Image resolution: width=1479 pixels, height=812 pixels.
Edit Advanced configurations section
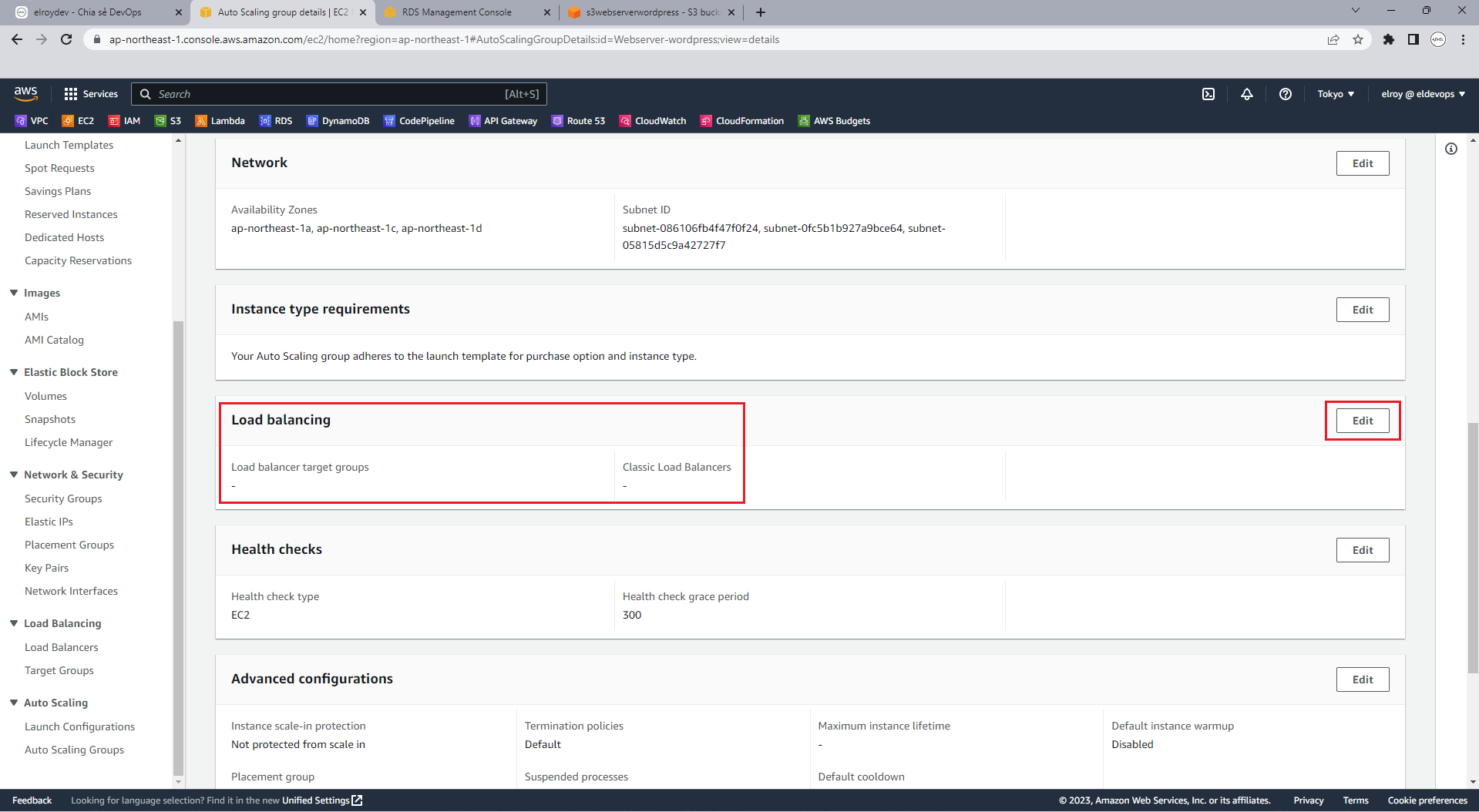pos(1362,679)
